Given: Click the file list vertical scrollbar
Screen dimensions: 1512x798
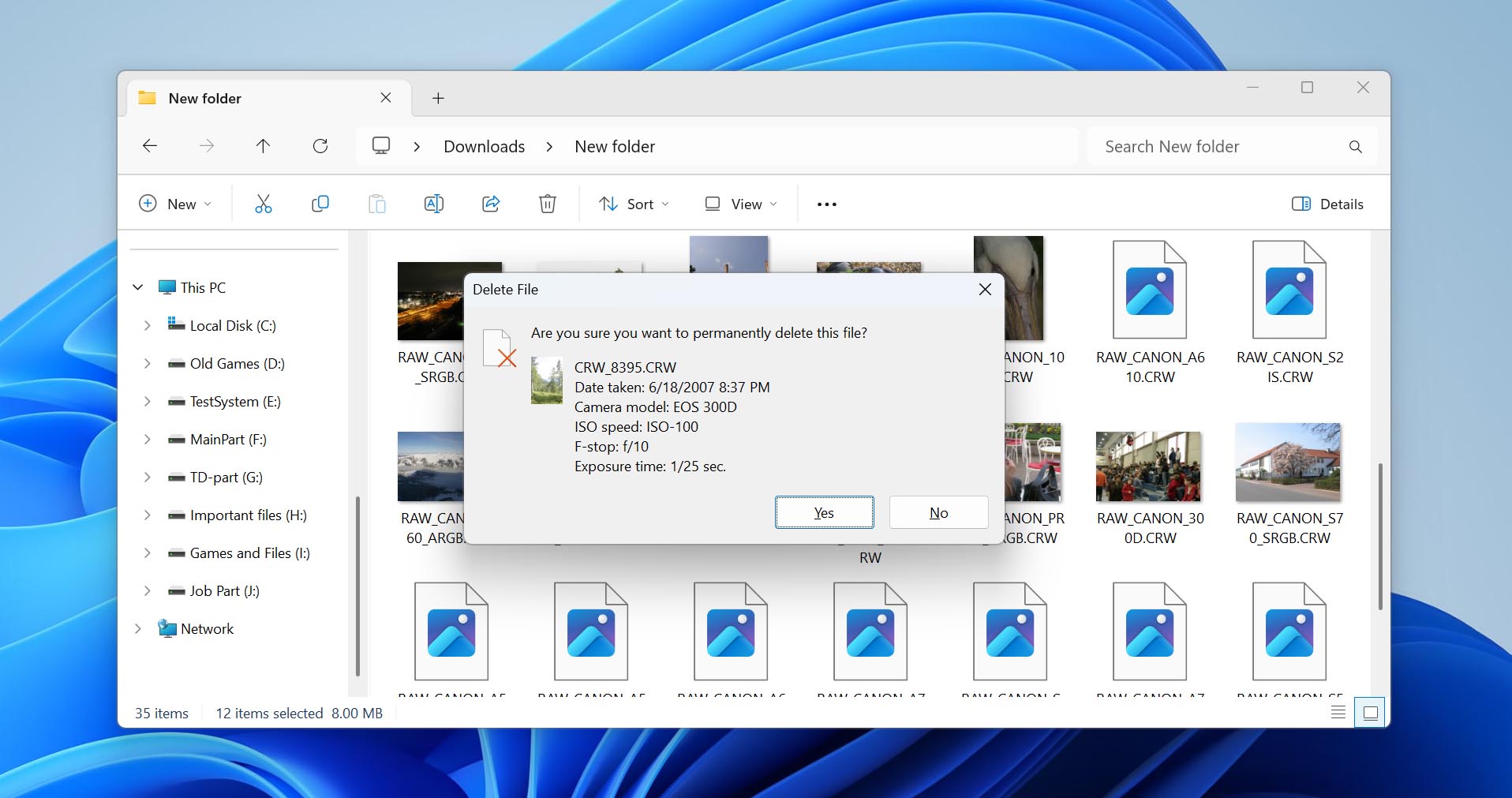Looking at the screenshot, I should tap(1380, 537).
